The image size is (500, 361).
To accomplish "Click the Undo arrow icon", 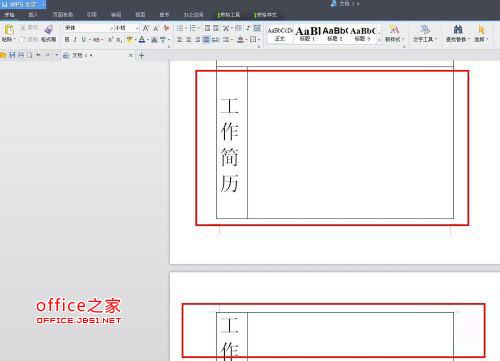I will (x=38, y=55).
